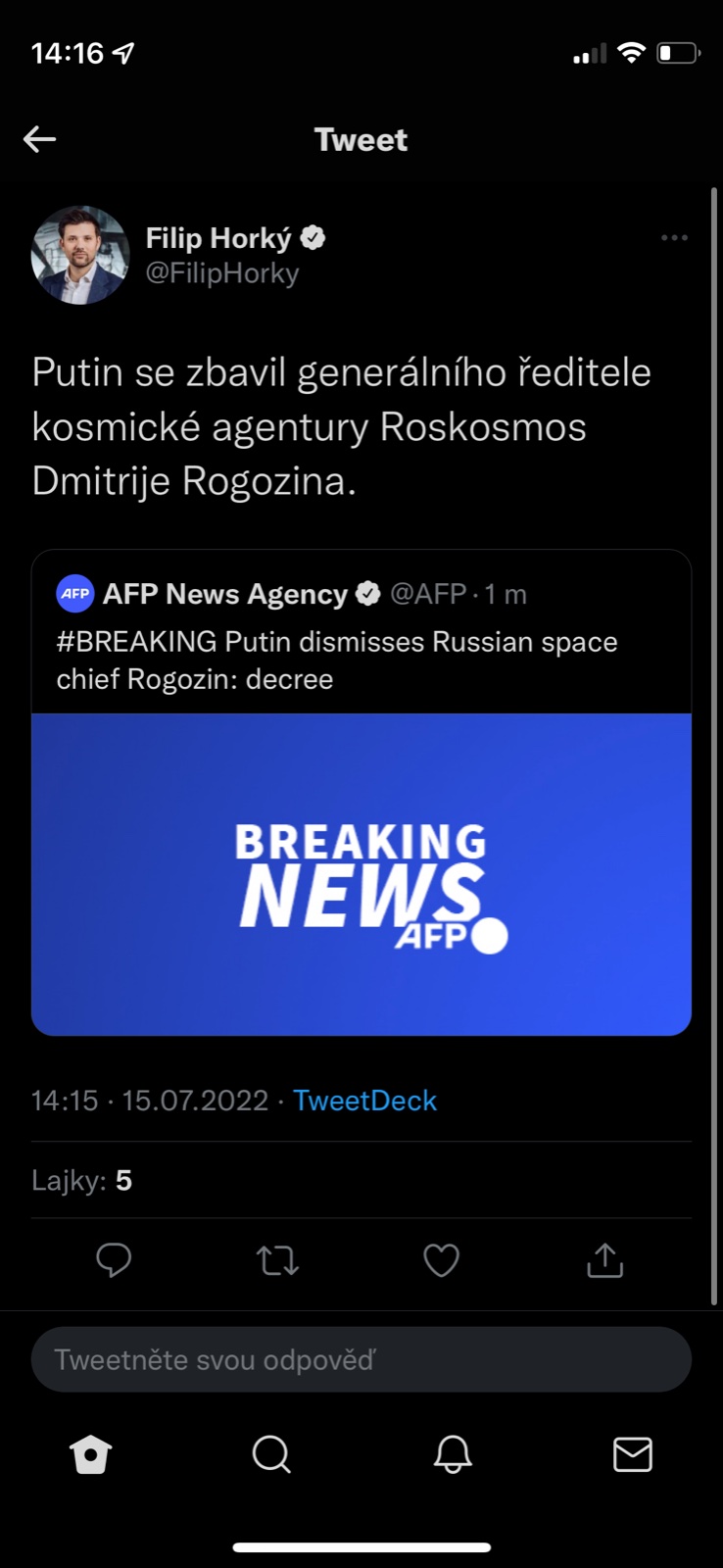
Task: Tap the back arrow icon
Action: tap(39, 139)
